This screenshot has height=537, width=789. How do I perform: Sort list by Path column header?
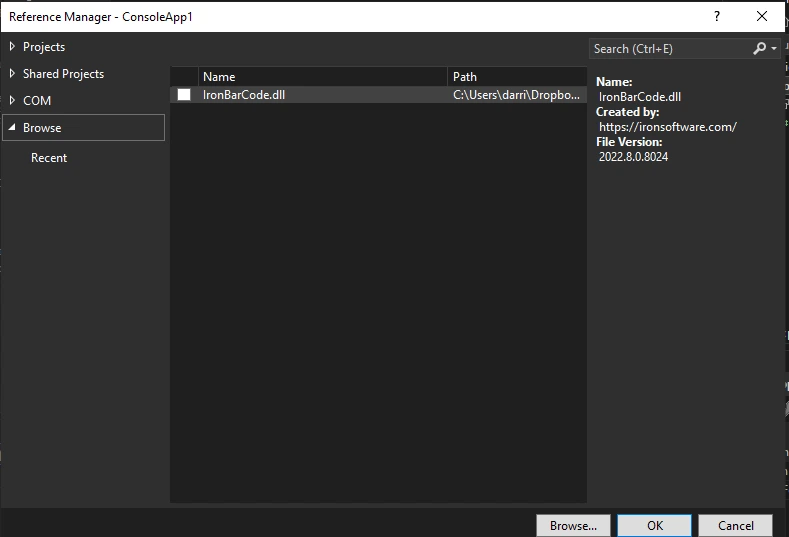click(x=516, y=77)
